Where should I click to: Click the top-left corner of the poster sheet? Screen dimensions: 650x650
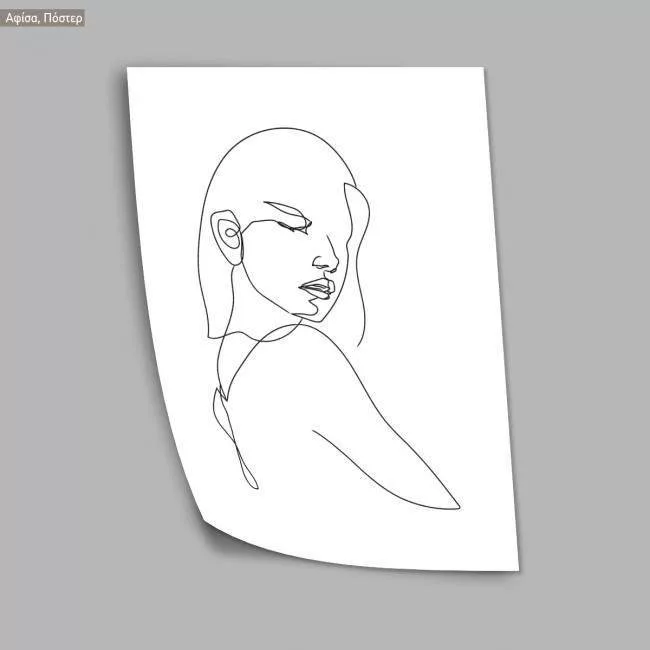[x=131, y=71]
